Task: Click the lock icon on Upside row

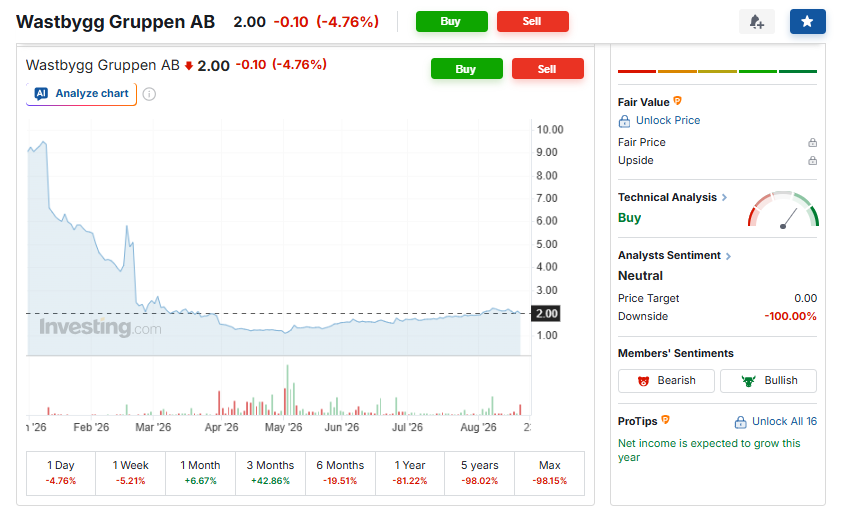Action: point(813,161)
